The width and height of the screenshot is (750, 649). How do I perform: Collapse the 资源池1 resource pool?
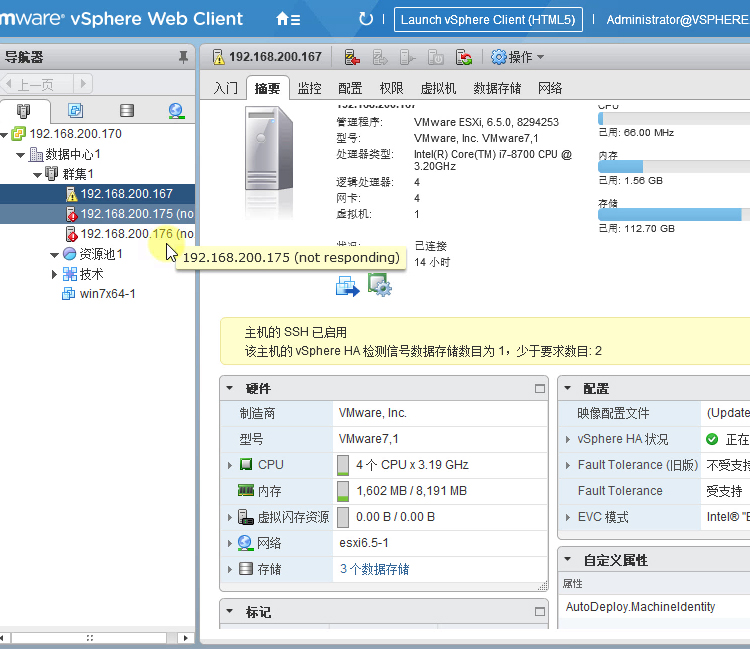click(55, 255)
